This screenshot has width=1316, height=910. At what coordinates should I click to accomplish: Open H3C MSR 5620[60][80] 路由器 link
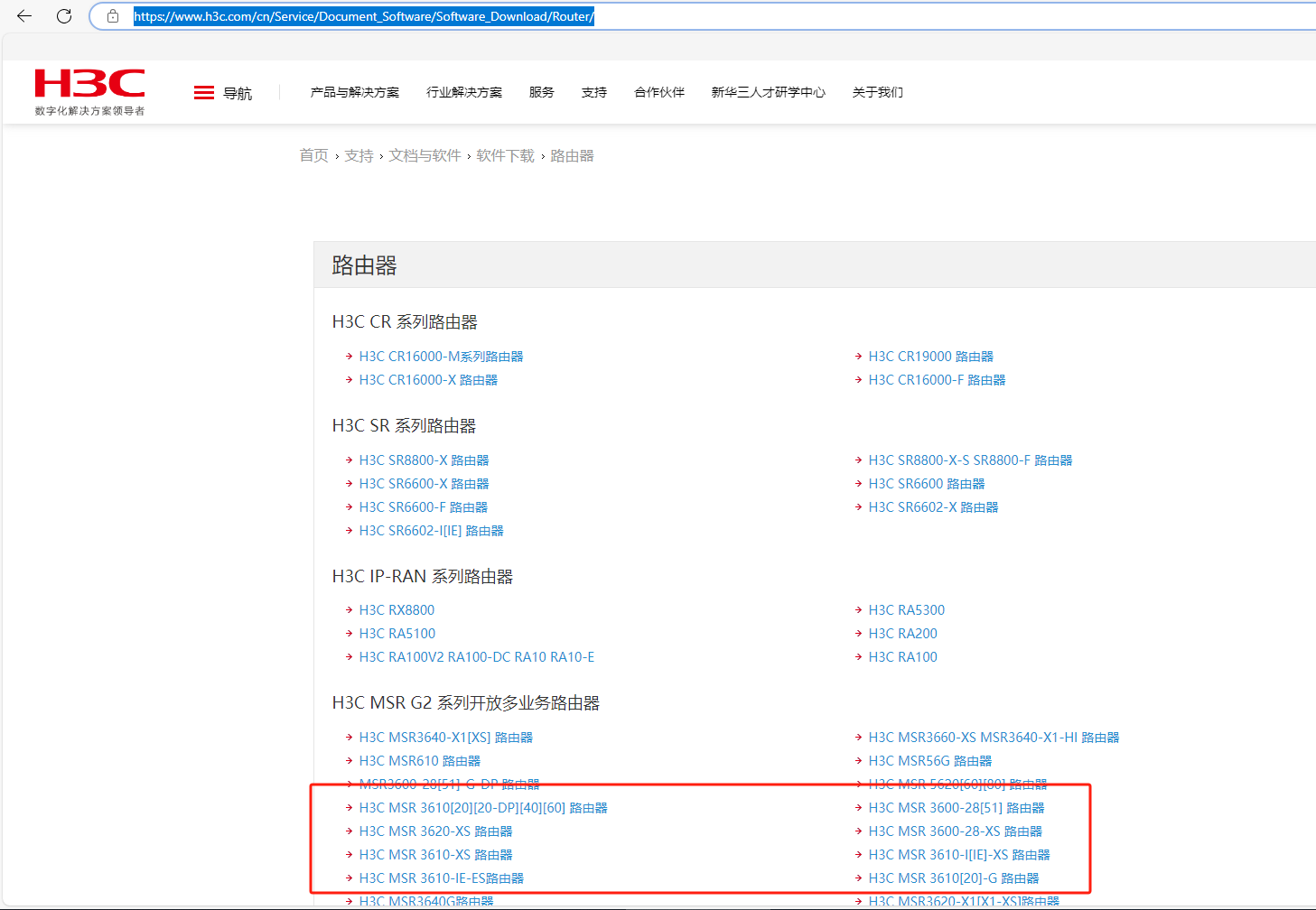click(x=958, y=784)
